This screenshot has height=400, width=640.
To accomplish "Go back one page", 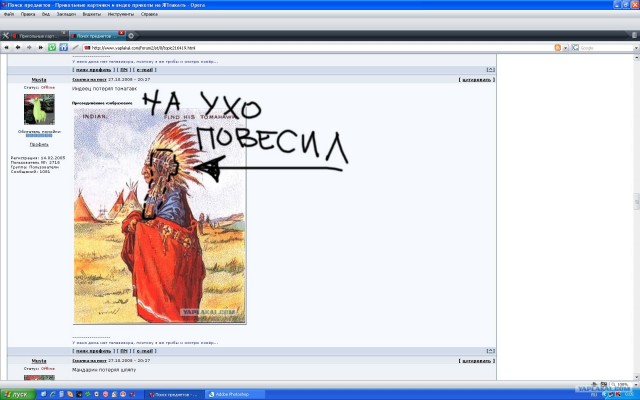I will click(x=18, y=48).
